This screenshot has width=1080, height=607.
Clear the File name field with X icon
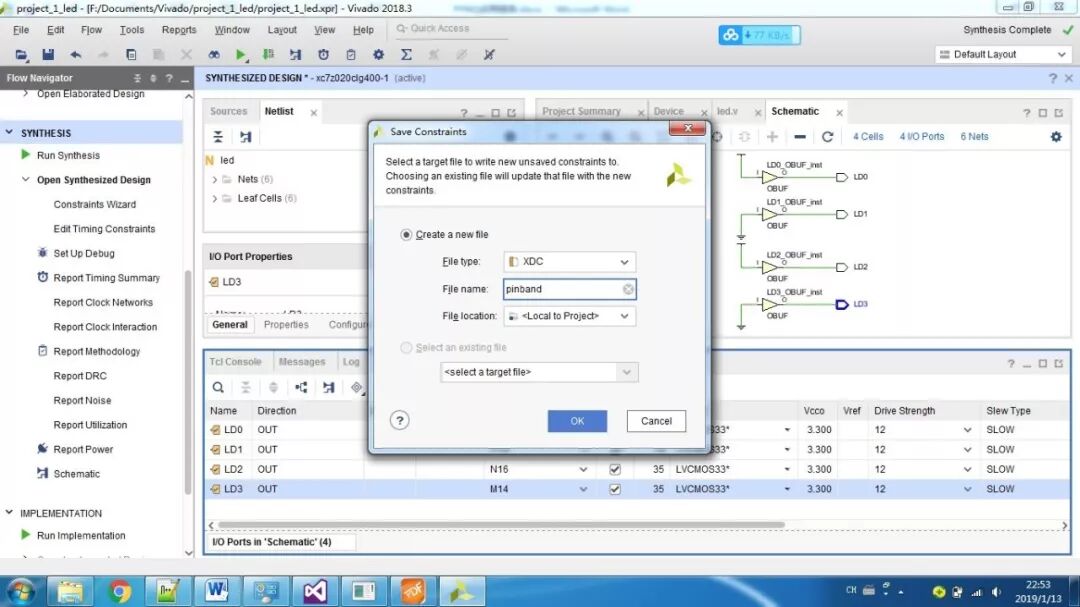[x=628, y=289]
